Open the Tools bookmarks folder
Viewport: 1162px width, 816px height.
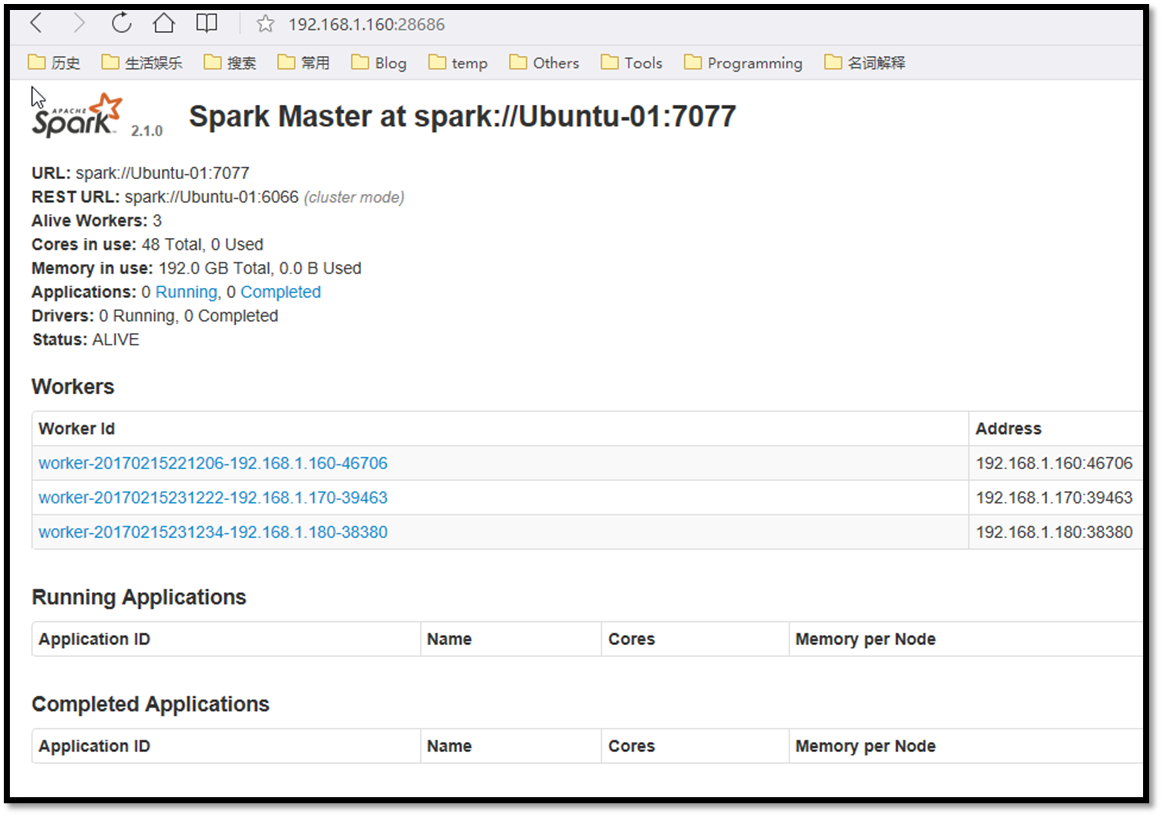point(631,63)
